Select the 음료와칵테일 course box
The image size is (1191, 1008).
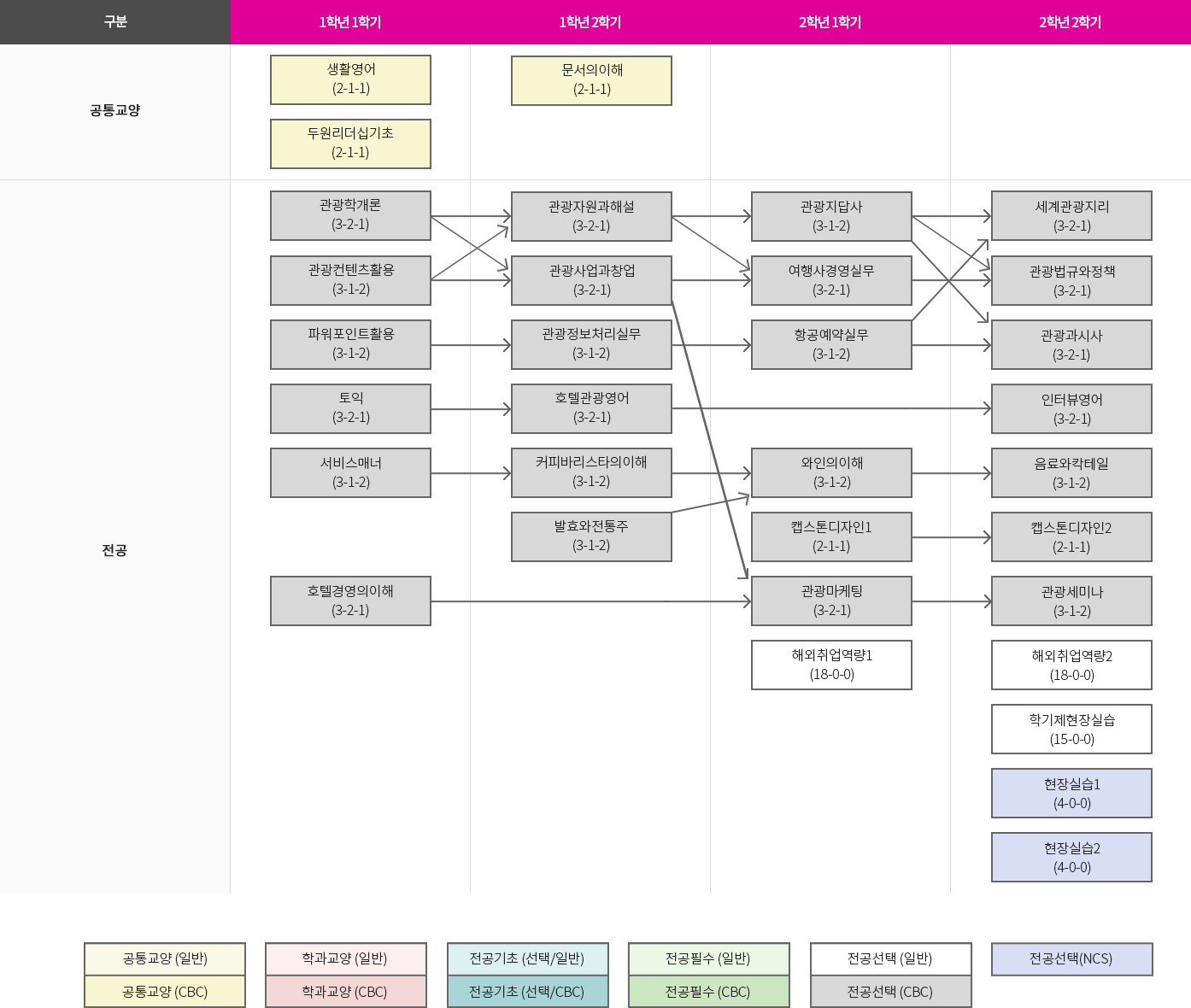click(x=1071, y=472)
